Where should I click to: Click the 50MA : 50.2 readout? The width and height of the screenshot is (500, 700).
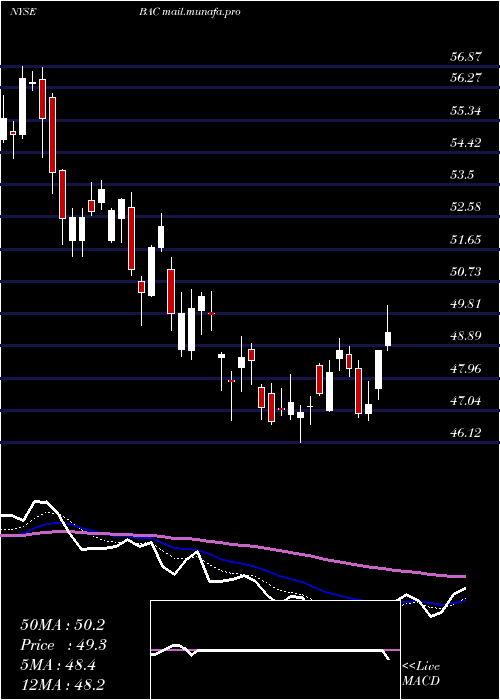62,625
